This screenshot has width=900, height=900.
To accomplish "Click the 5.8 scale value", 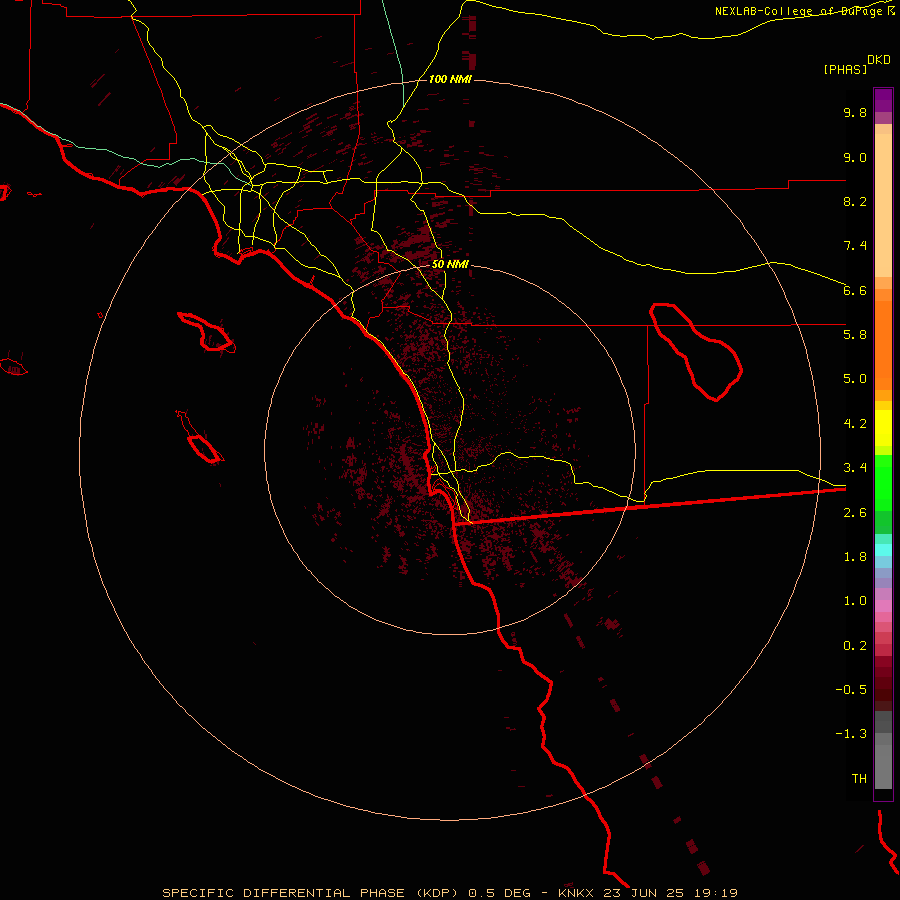I will (855, 335).
